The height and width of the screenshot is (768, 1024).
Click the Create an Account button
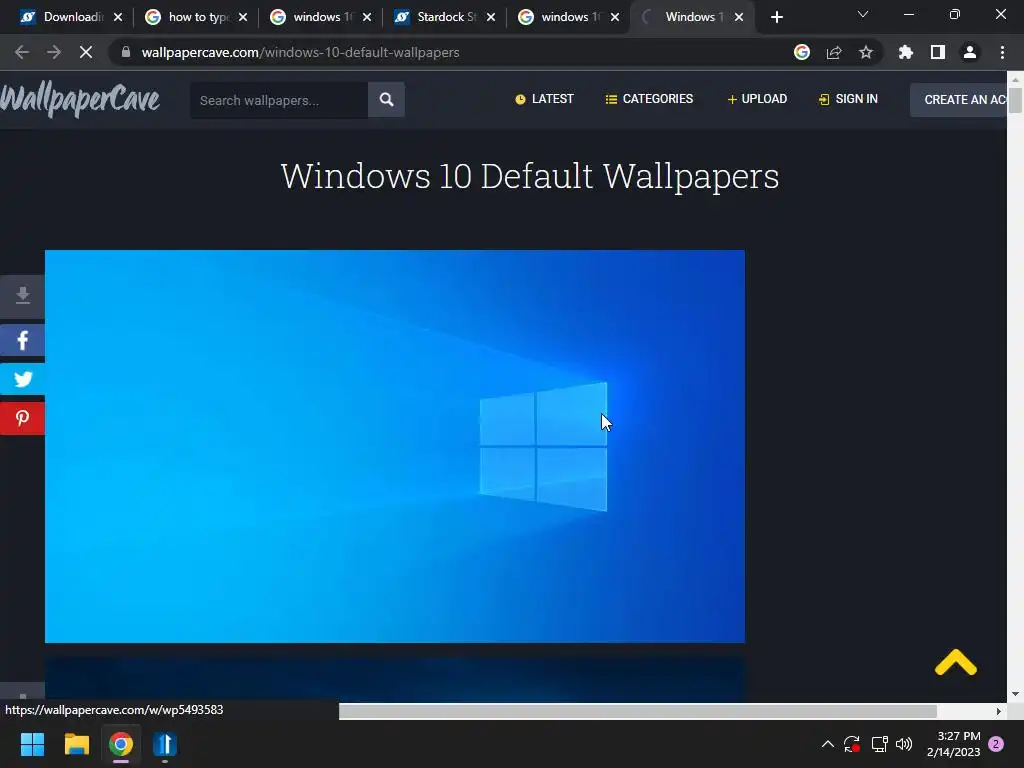point(959,100)
